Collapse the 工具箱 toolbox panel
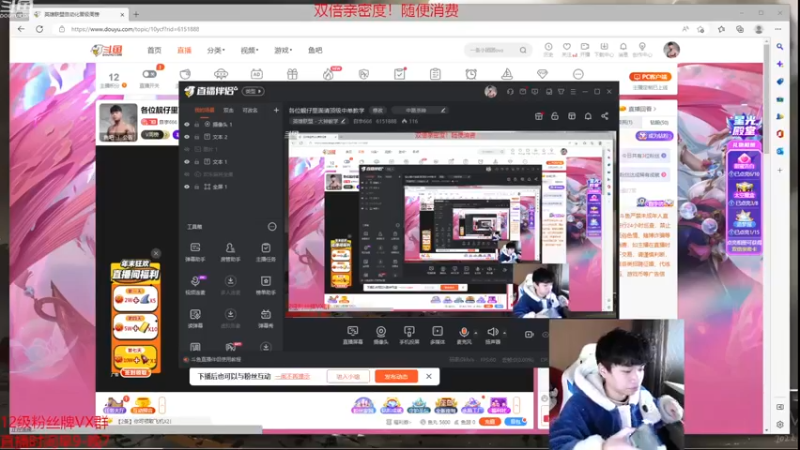The image size is (800, 450). click(x=272, y=227)
